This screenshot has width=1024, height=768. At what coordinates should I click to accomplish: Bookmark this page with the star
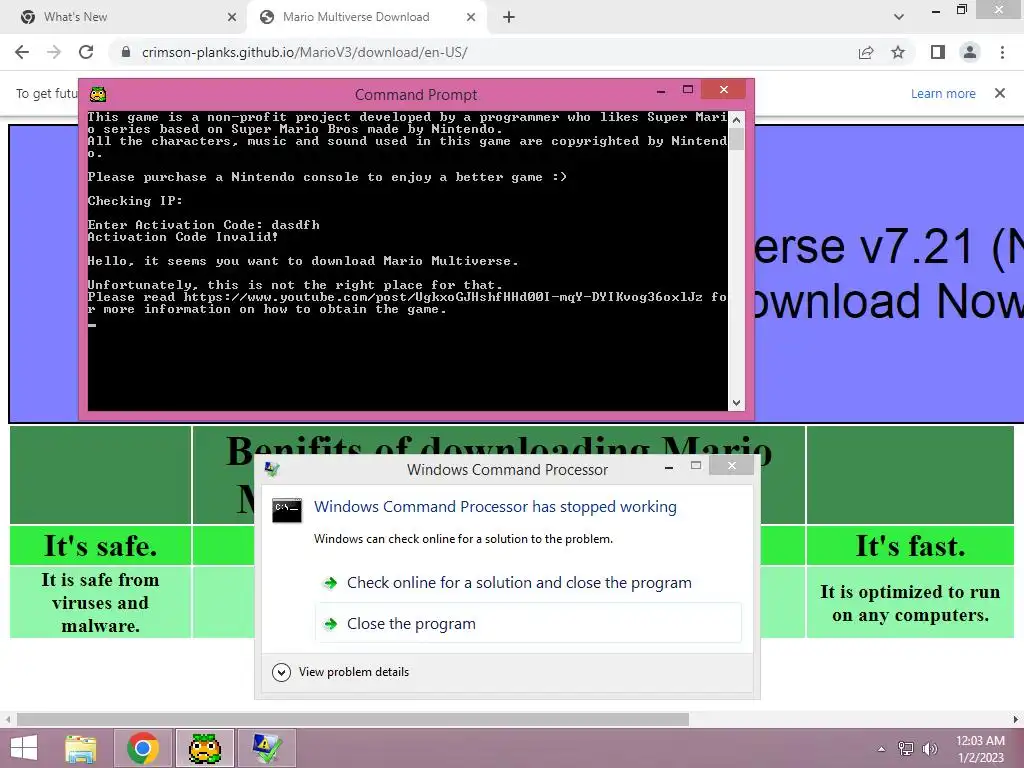(898, 52)
